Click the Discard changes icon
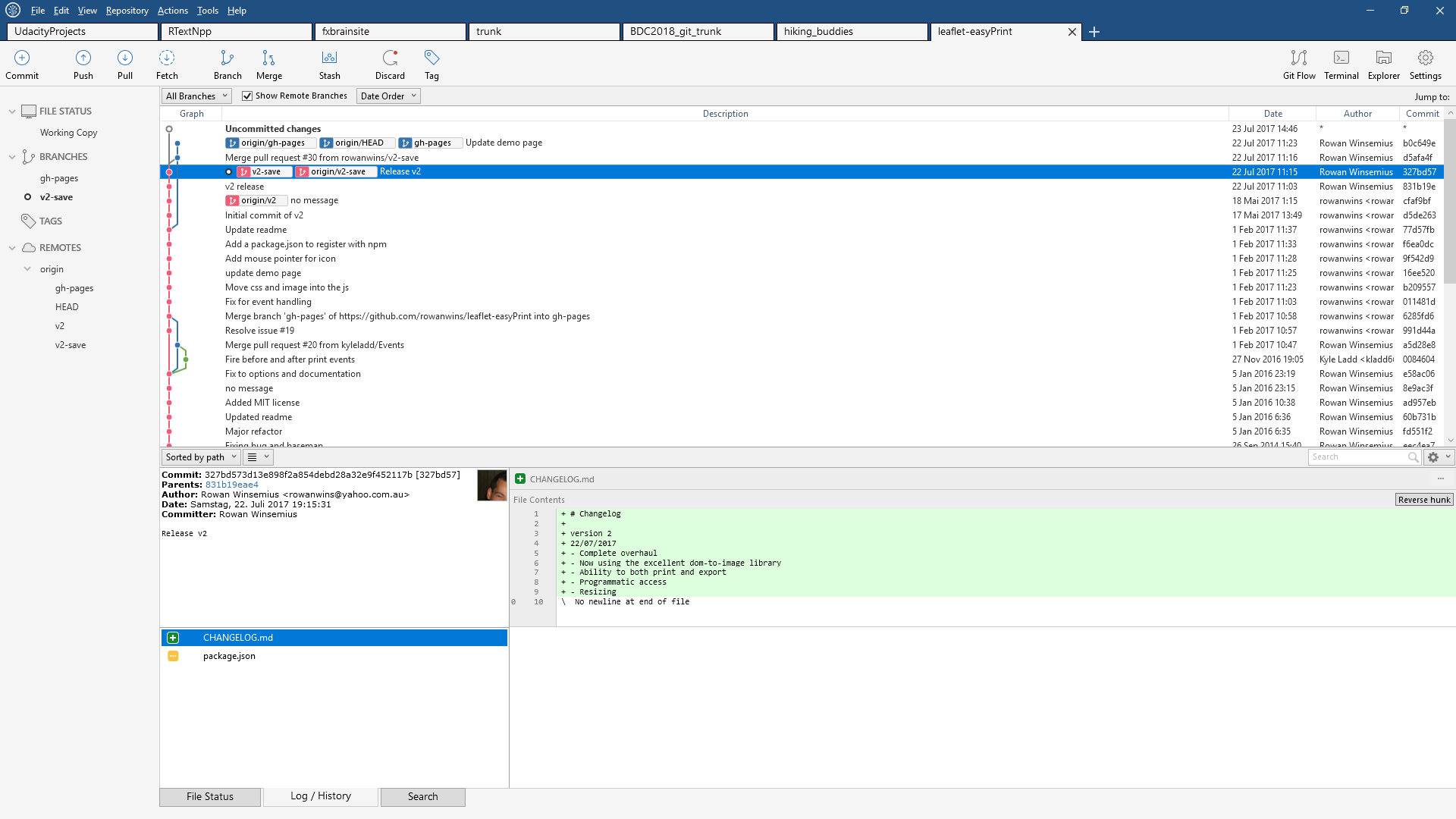 click(389, 64)
